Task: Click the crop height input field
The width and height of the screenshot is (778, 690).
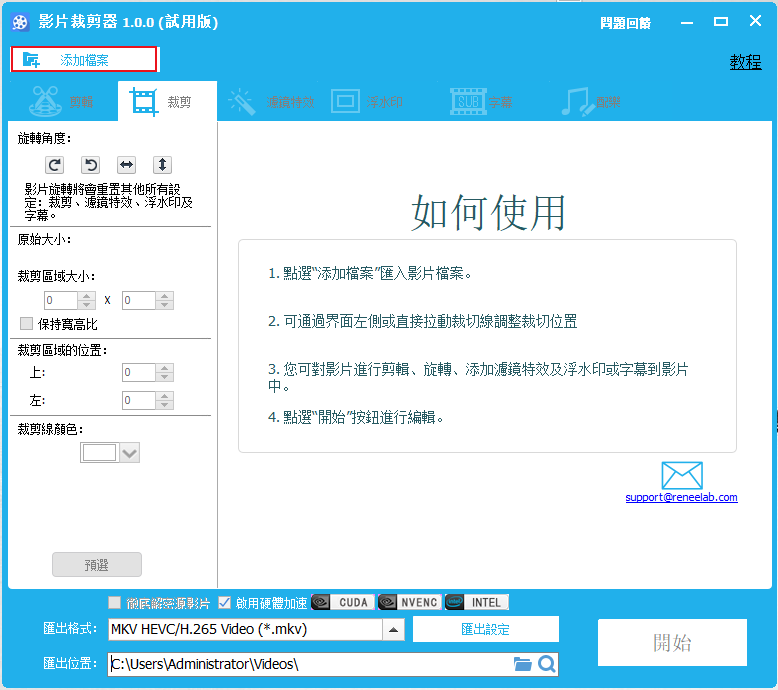Action: pyautogui.click(x=139, y=300)
